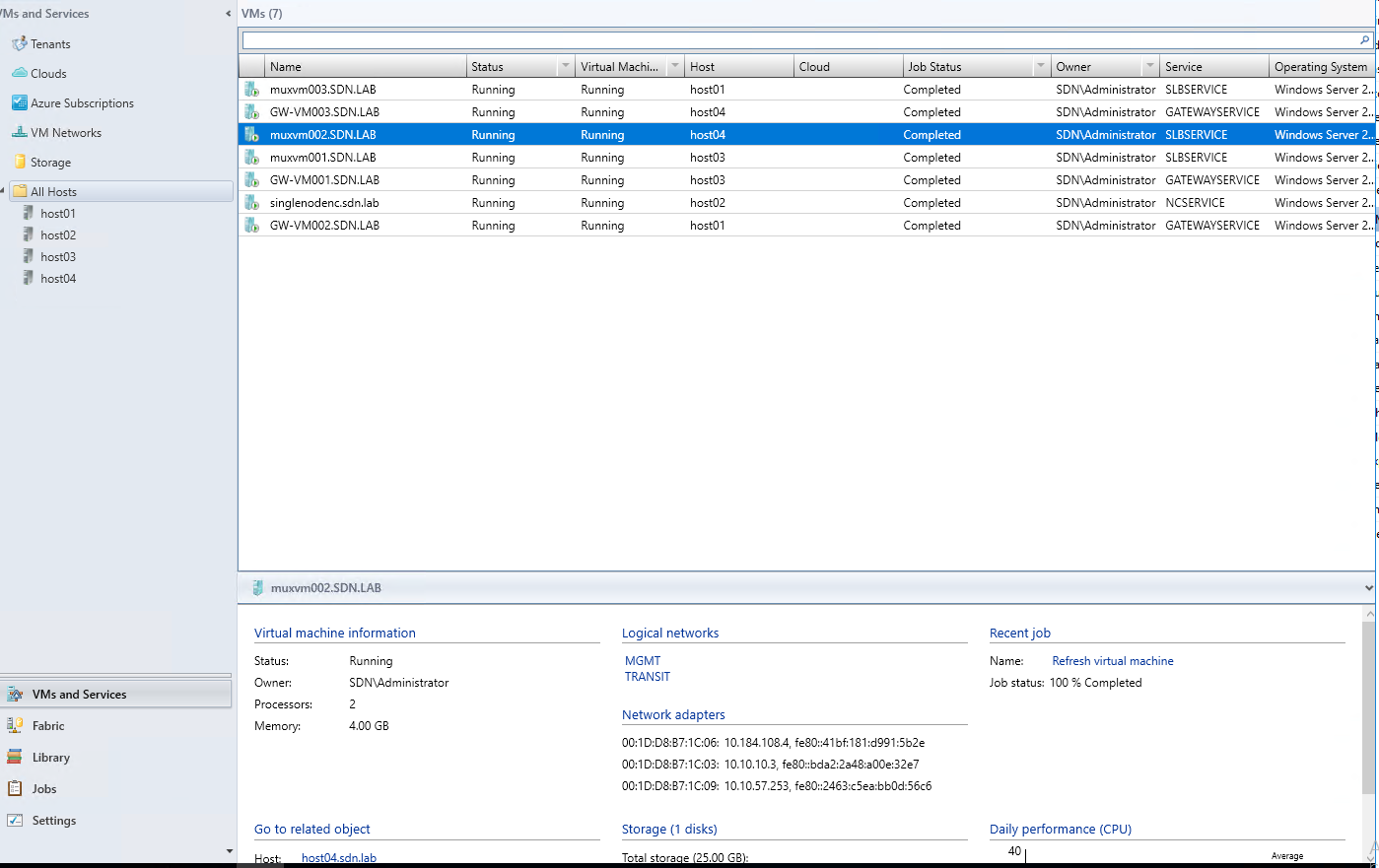Click the VM icon in the muxvm002 details header

pyautogui.click(x=258, y=587)
